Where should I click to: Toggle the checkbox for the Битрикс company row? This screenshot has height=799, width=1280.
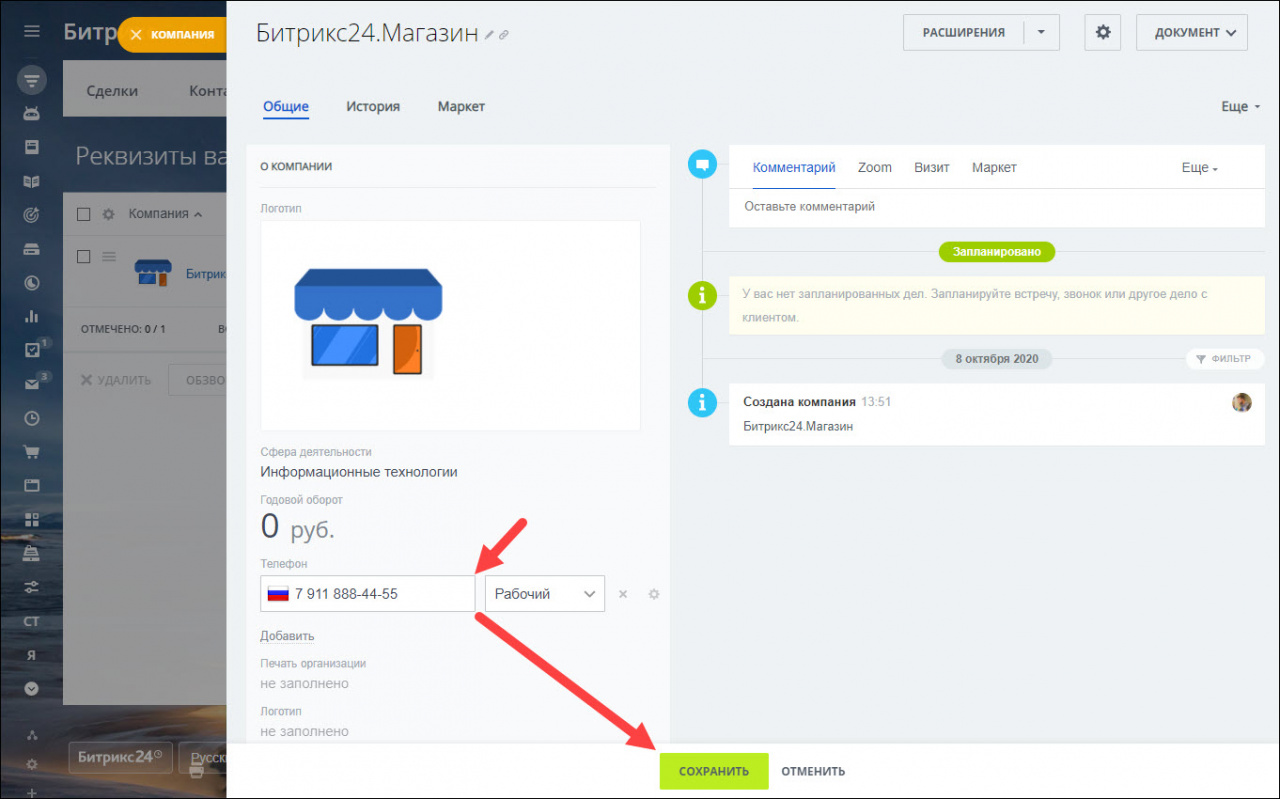tap(84, 256)
